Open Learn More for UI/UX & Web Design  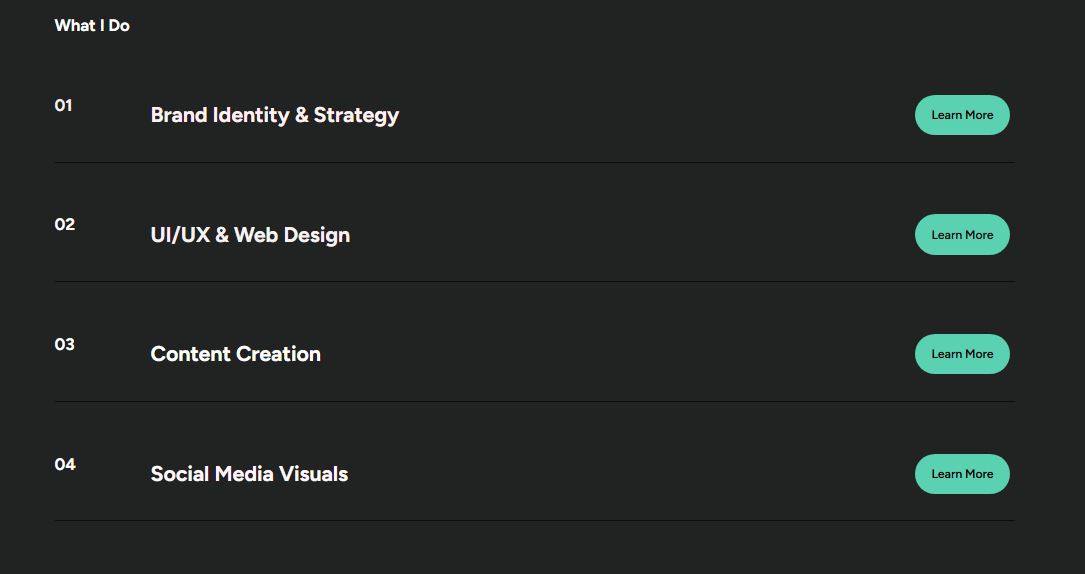(x=962, y=235)
